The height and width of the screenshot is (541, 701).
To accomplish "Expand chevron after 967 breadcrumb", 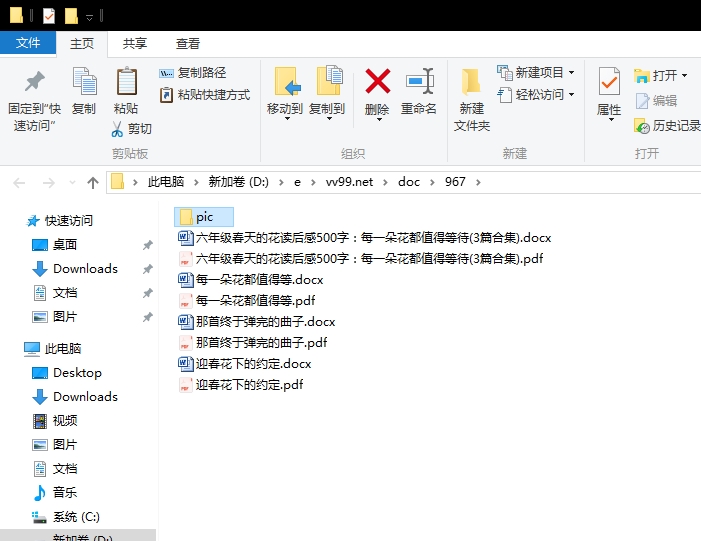I will 478,182.
